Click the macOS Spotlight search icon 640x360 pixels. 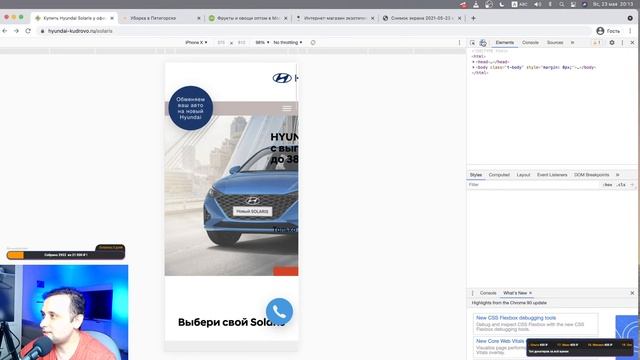562,4
